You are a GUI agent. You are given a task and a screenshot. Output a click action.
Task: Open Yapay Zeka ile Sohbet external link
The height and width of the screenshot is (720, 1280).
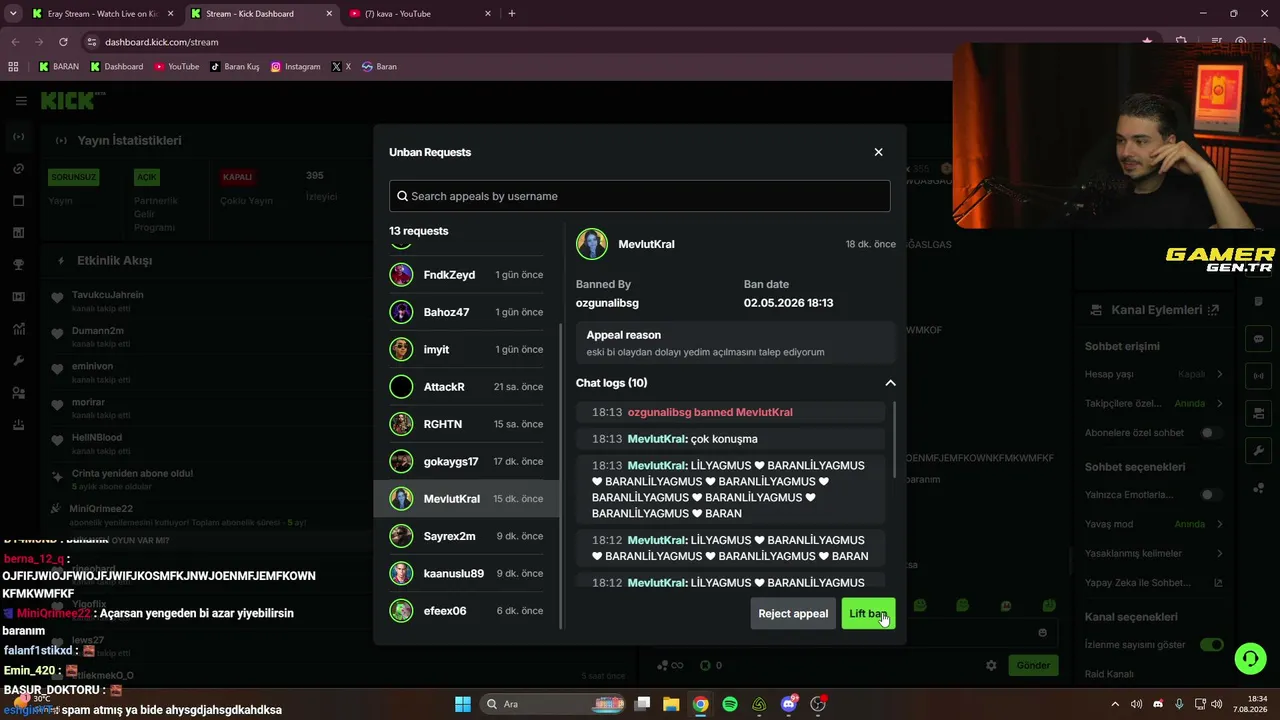(x=1218, y=583)
